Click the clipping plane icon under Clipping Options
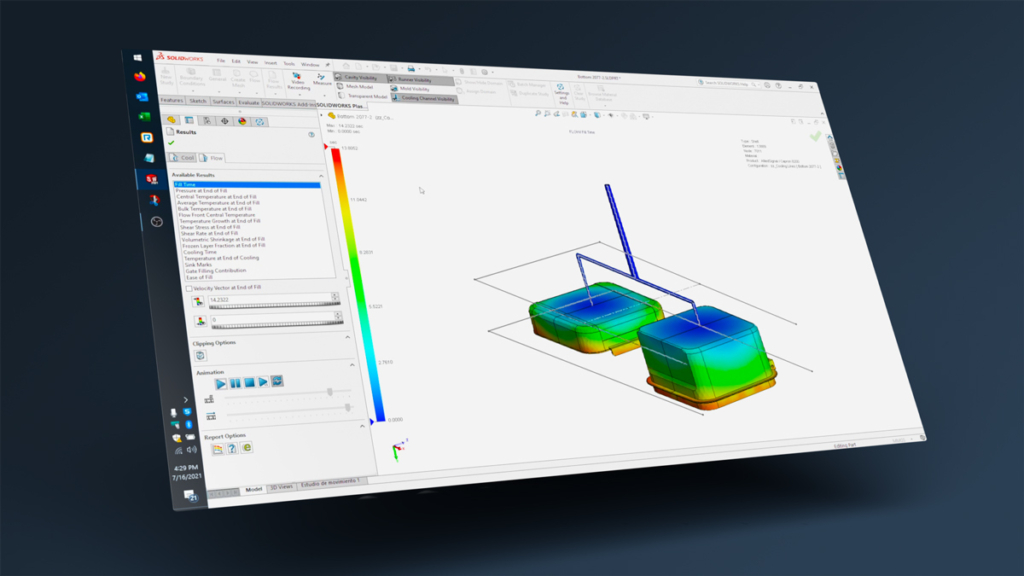This screenshot has height=576, width=1024. pyautogui.click(x=198, y=354)
